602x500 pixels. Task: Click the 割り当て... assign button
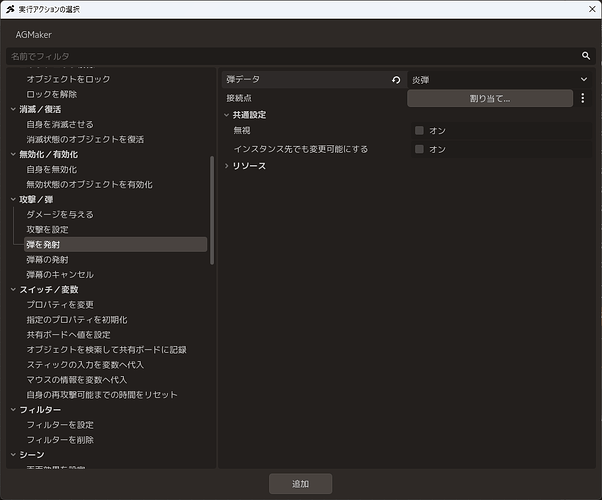490,99
